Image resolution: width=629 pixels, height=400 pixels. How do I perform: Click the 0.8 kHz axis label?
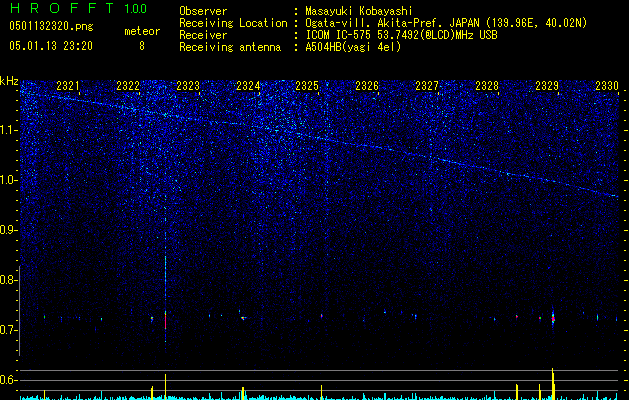(8, 280)
